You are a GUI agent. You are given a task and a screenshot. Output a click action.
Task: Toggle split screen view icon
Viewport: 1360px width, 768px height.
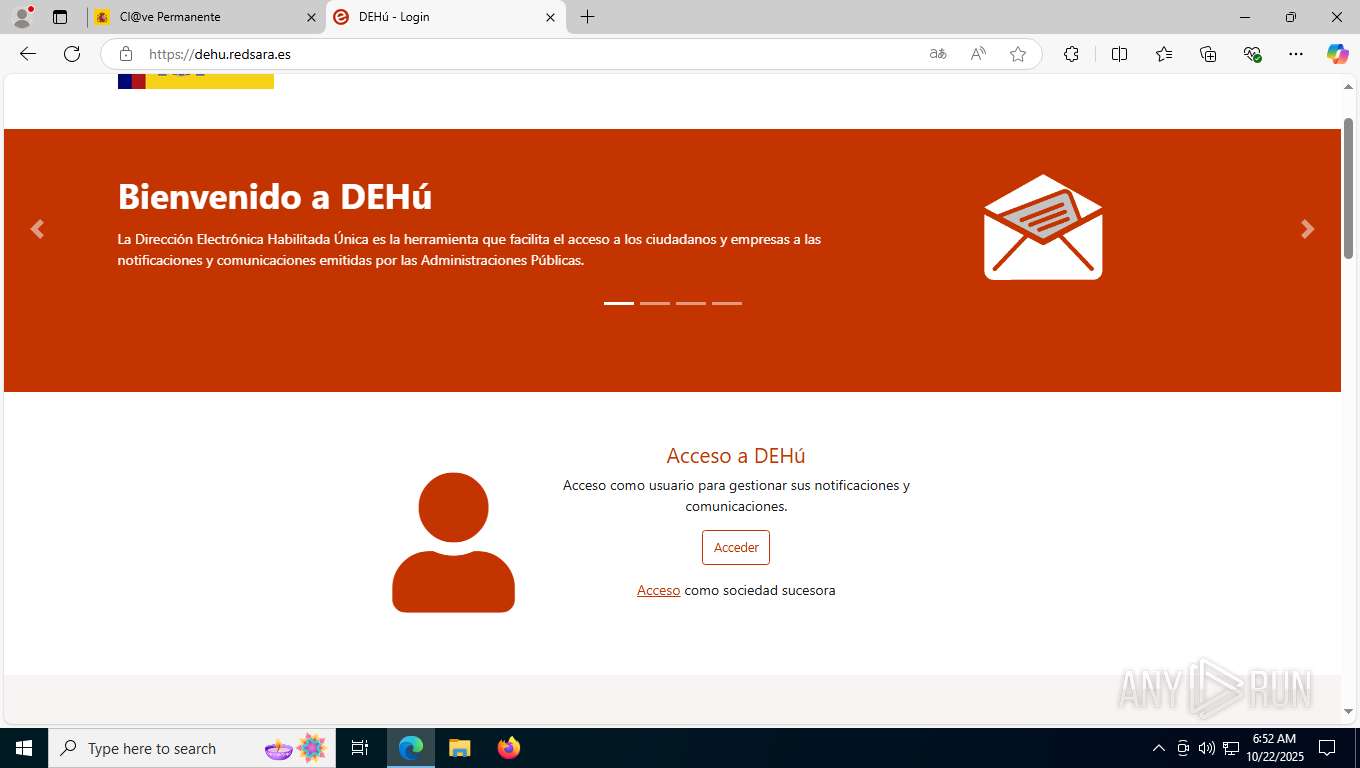(x=1119, y=54)
